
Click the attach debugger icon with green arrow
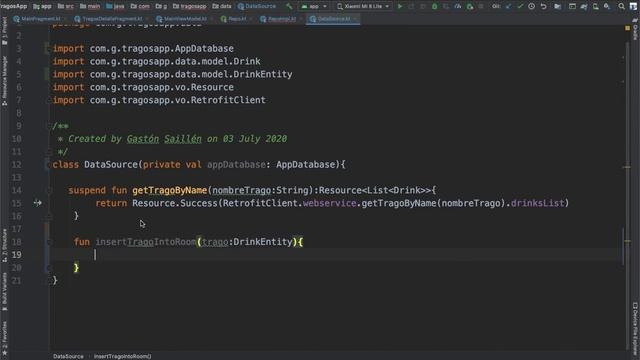470,6
